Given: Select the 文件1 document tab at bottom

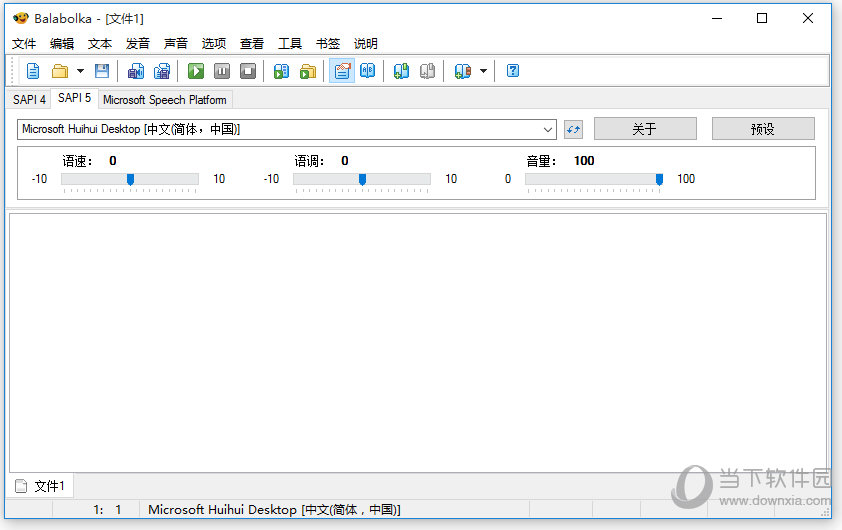Looking at the screenshot, I should pyautogui.click(x=41, y=486).
